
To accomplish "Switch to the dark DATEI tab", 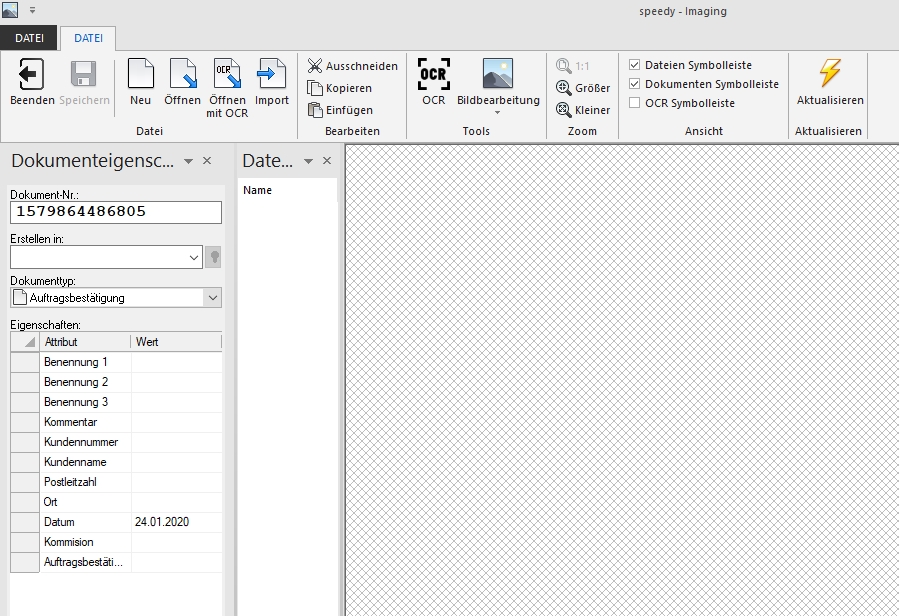I will (x=29, y=38).
